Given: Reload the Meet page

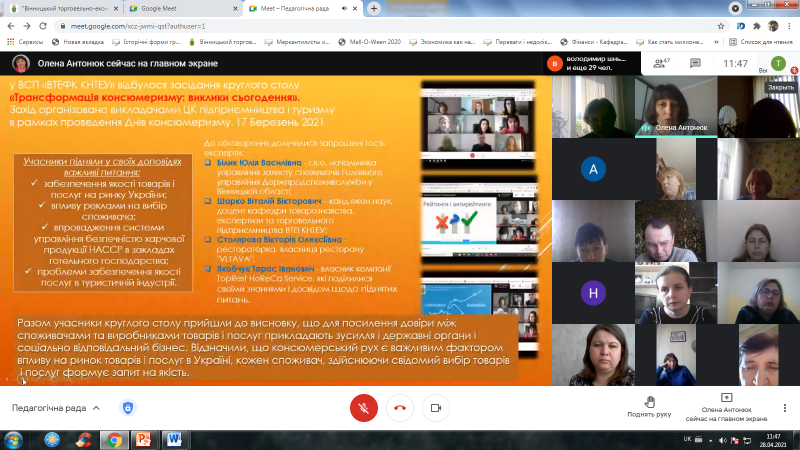Looking at the screenshot, I should (x=43, y=26).
